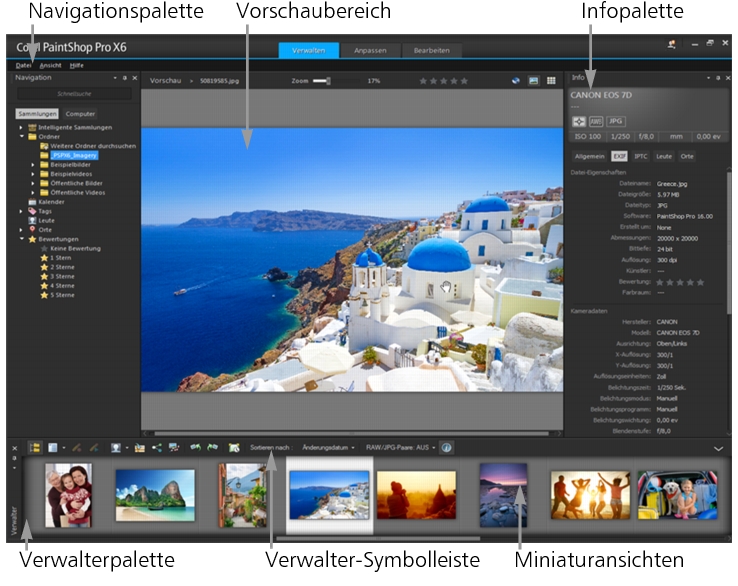
Task: Click the AWB white balance icon
Action: pyautogui.click(x=596, y=120)
